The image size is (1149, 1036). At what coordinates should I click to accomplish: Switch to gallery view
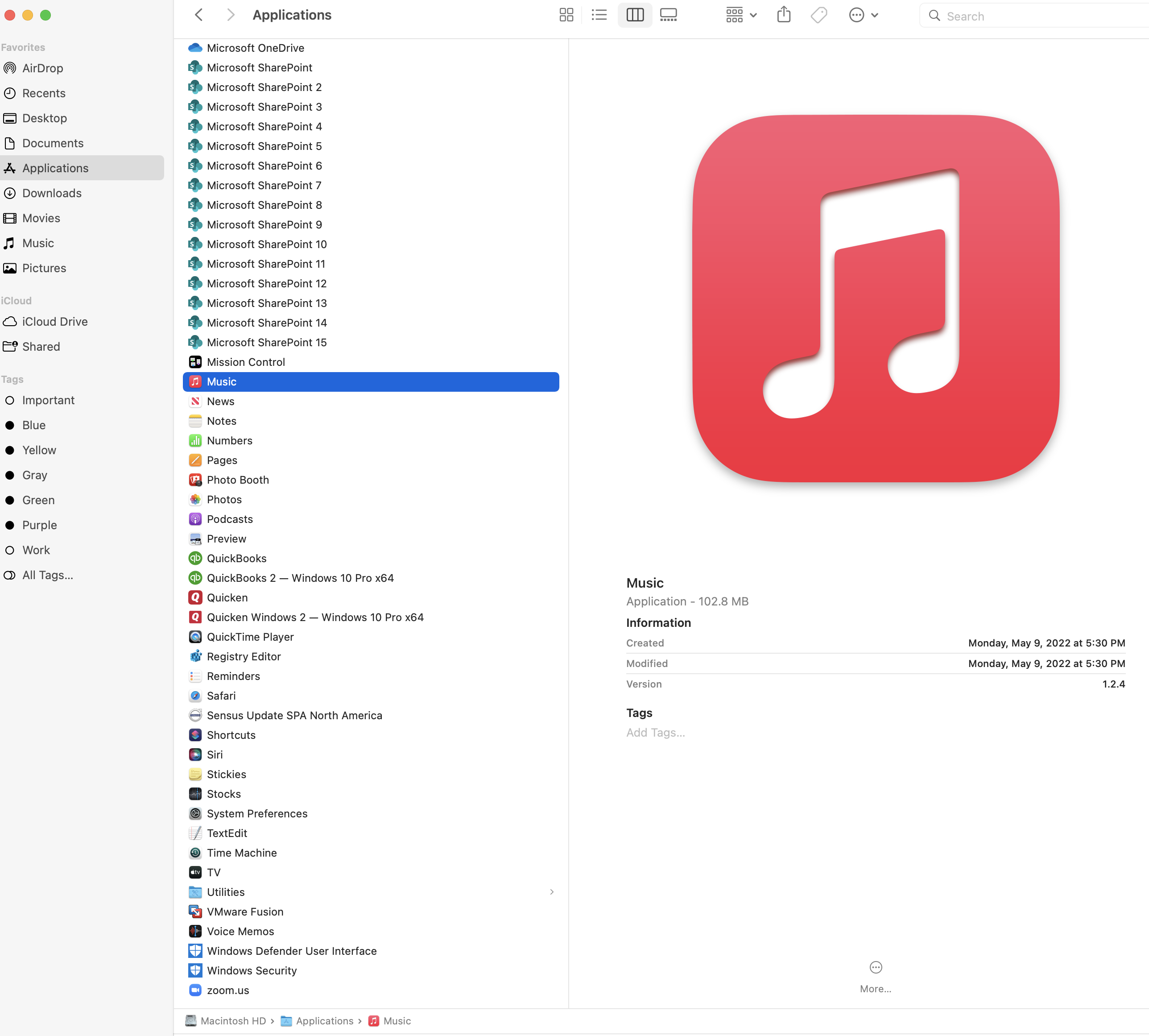tap(668, 15)
